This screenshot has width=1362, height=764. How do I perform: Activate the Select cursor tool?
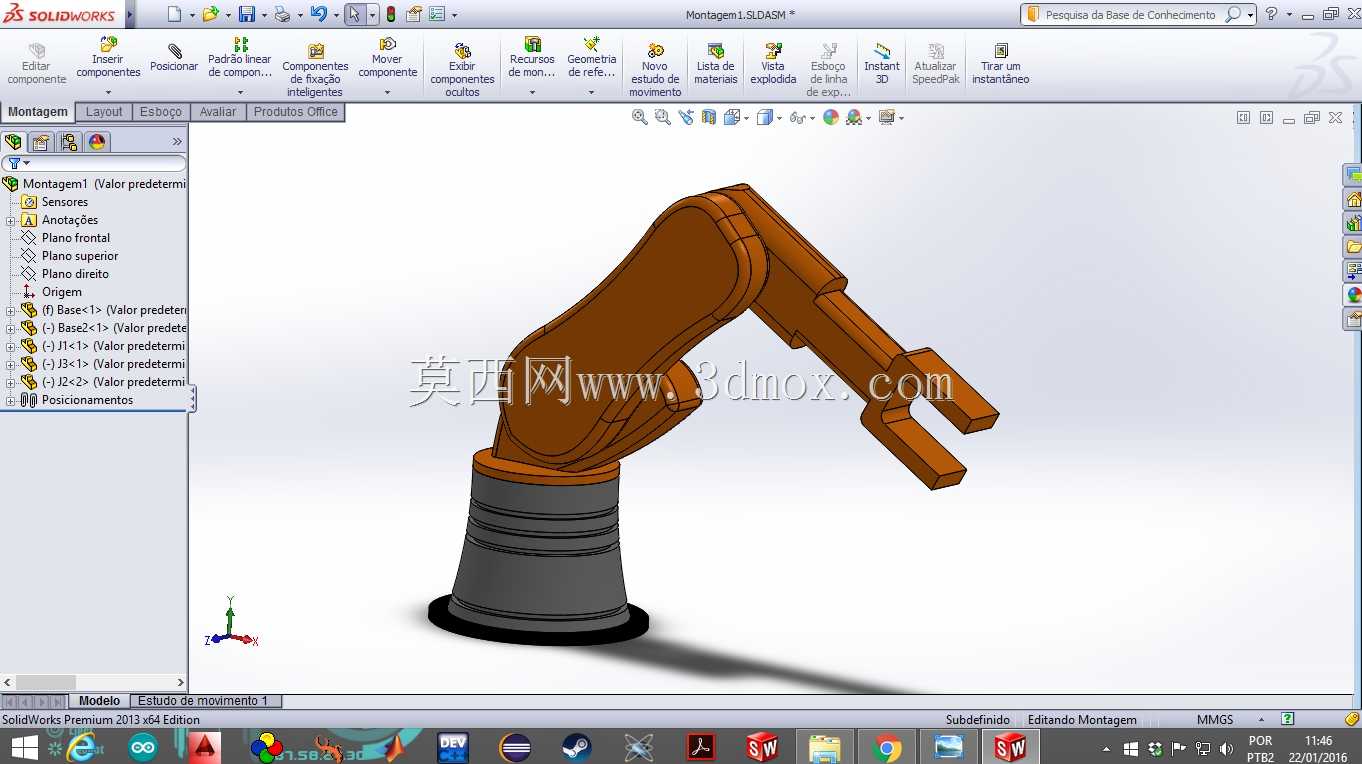click(x=355, y=14)
